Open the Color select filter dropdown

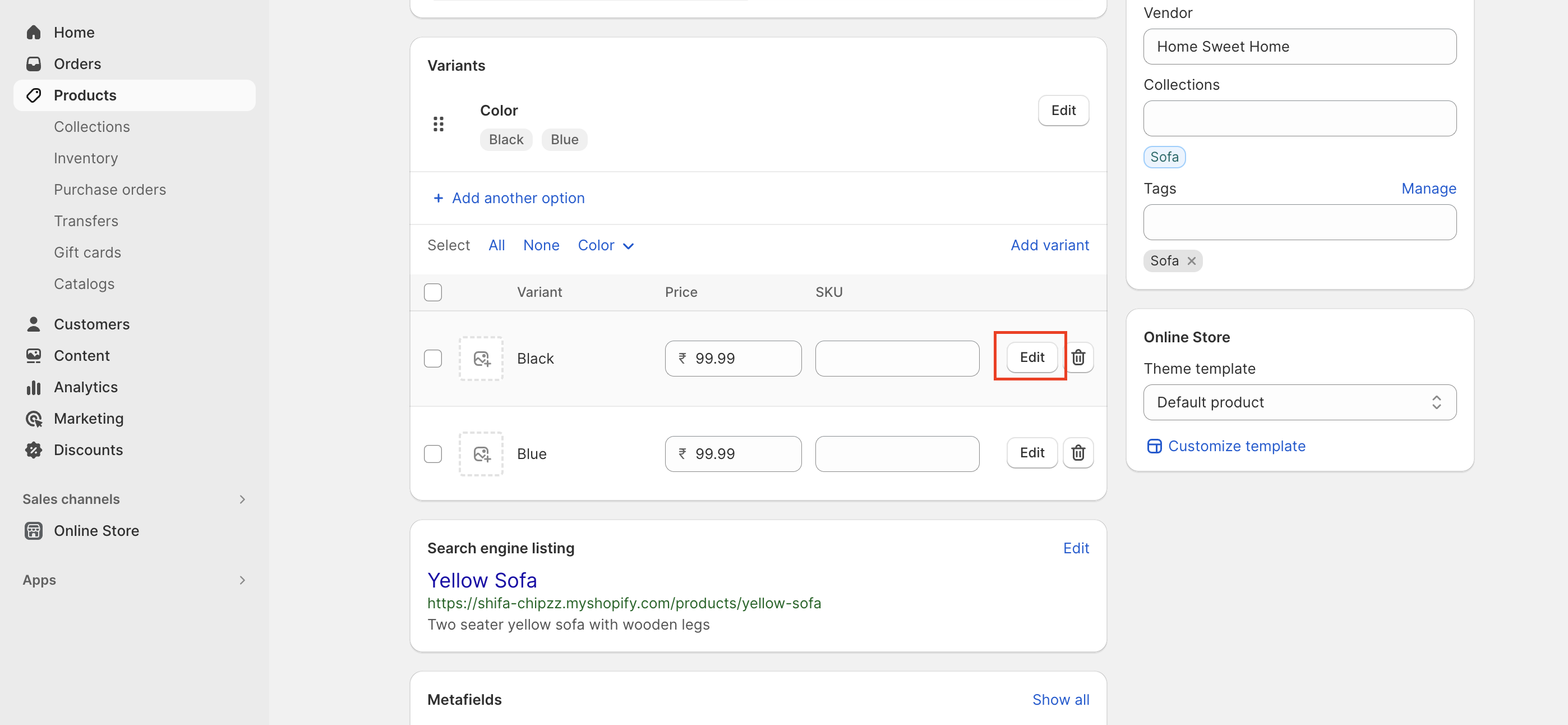pos(606,246)
